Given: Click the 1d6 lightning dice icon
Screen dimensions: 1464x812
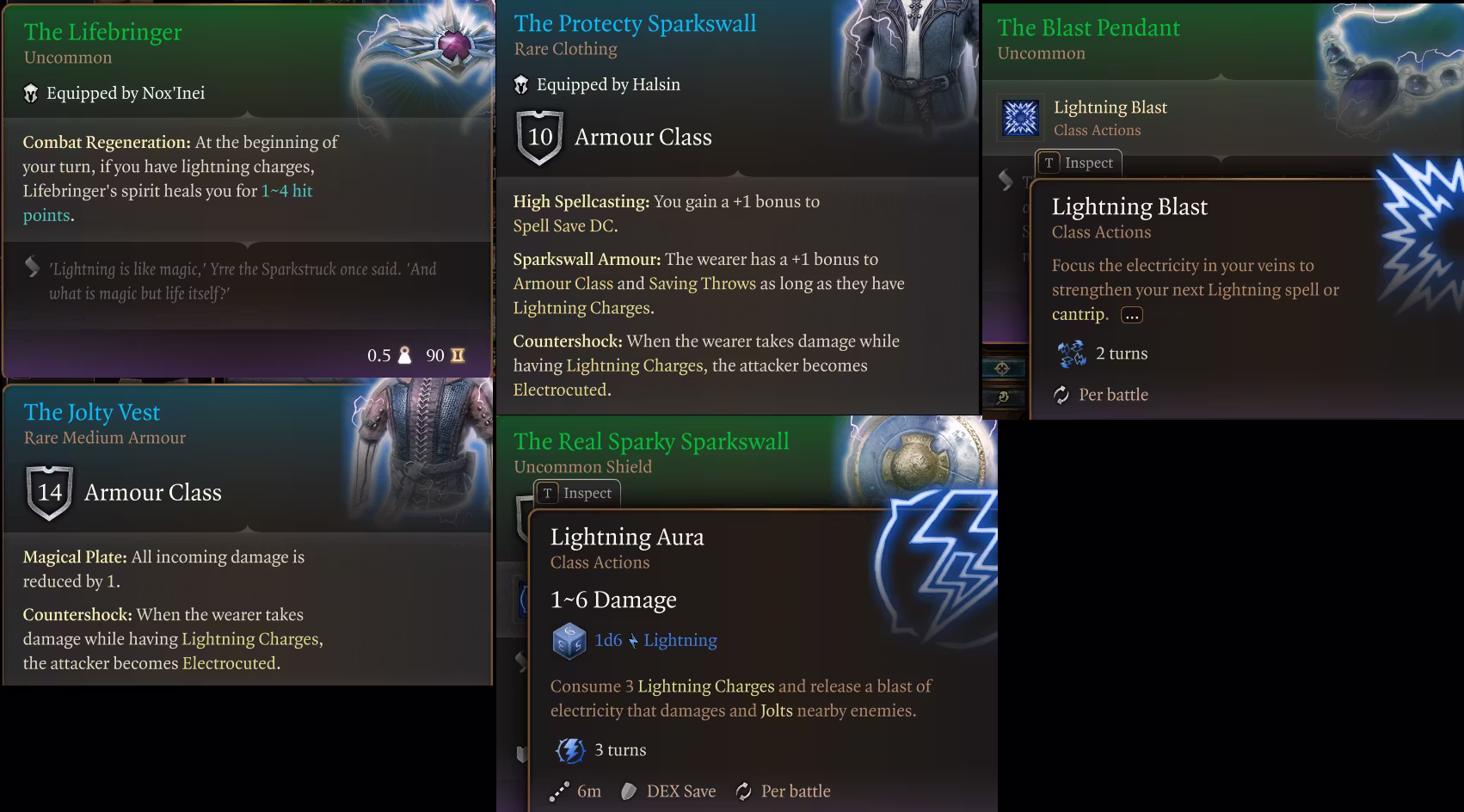Looking at the screenshot, I should (x=569, y=641).
